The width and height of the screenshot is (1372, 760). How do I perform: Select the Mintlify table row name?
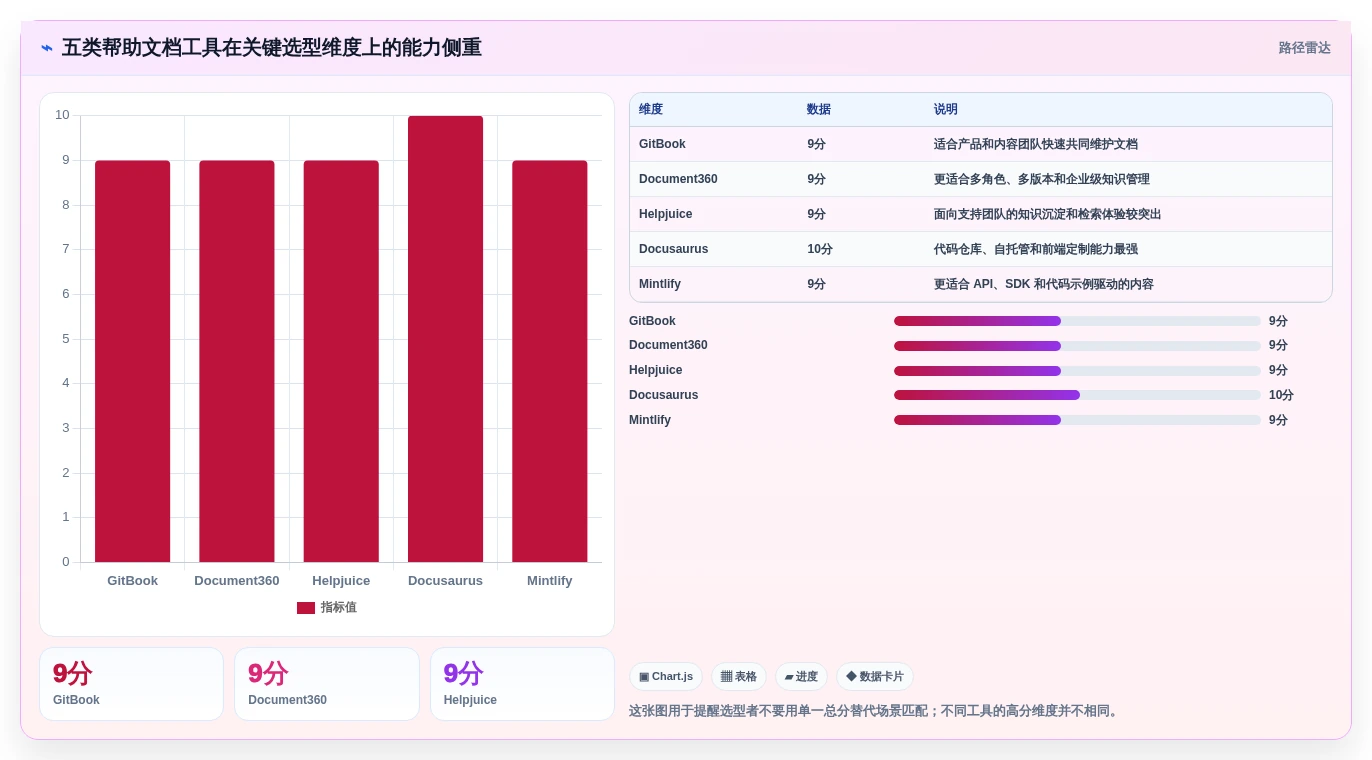pos(660,284)
